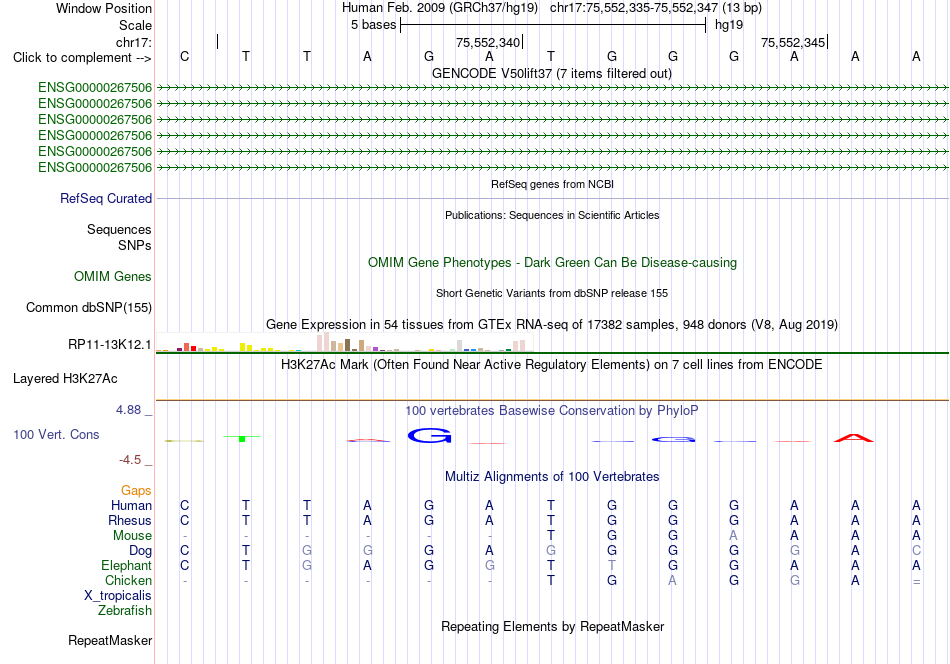Click the RP11-13K12.1 gene label
Image resolution: width=950 pixels, height=664 pixels.
coord(110,345)
